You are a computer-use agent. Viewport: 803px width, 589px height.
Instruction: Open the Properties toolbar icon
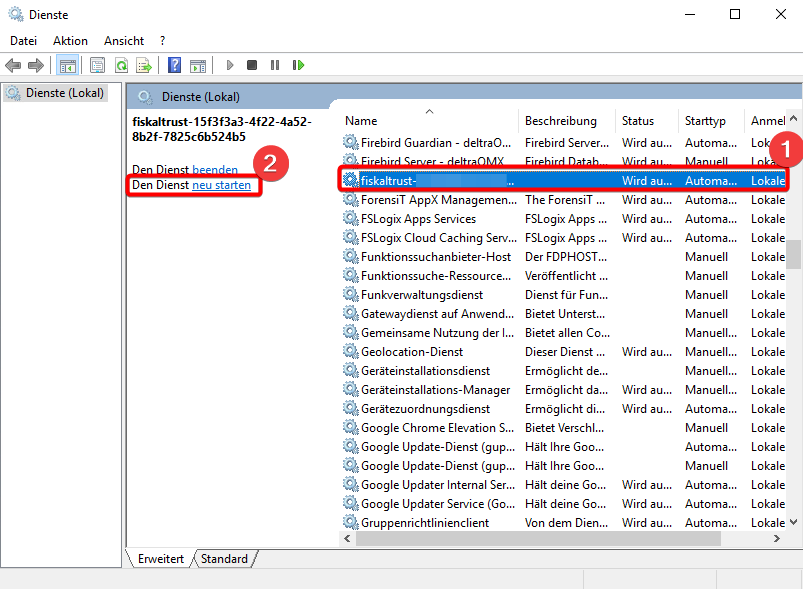(x=97, y=65)
